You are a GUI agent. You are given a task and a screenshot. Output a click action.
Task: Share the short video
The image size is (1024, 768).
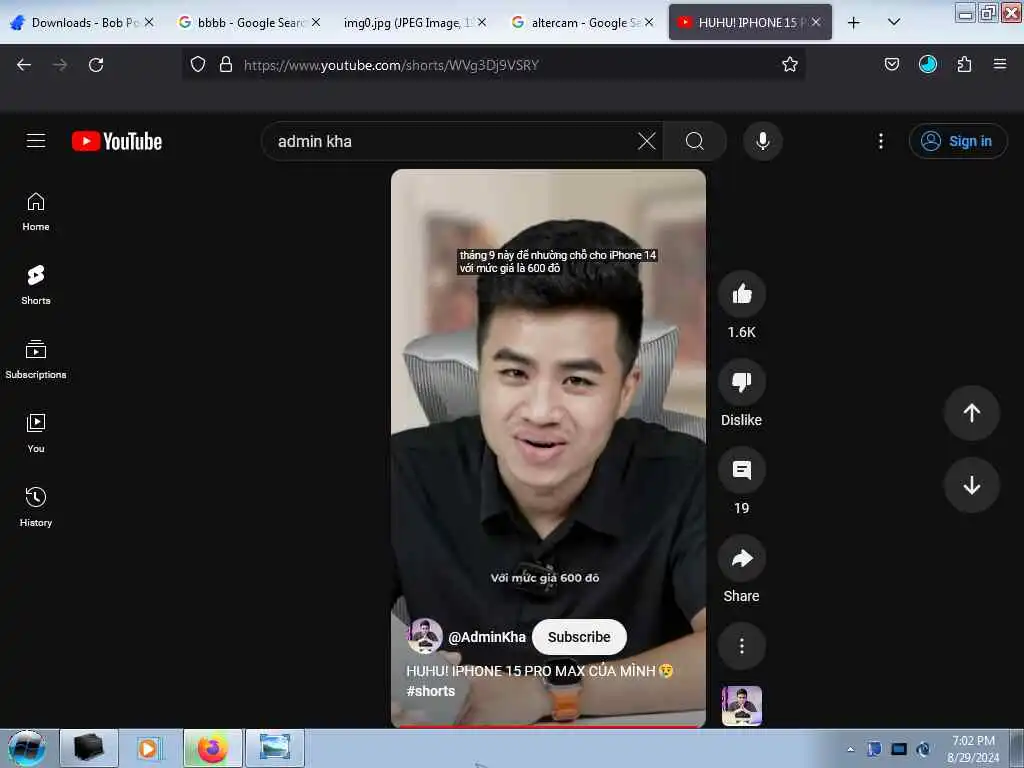[741, 558]
